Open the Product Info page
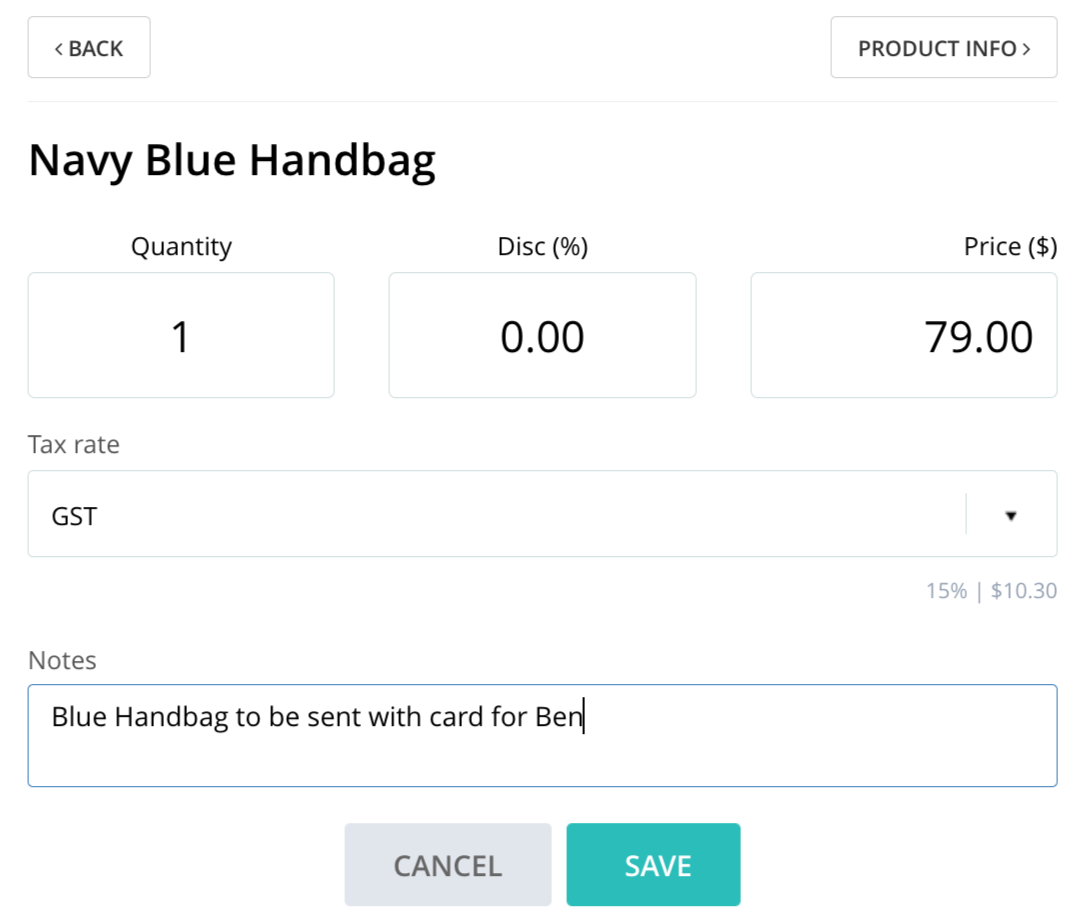This screenshot has height=922, width=1084. [x=944, y=48]
